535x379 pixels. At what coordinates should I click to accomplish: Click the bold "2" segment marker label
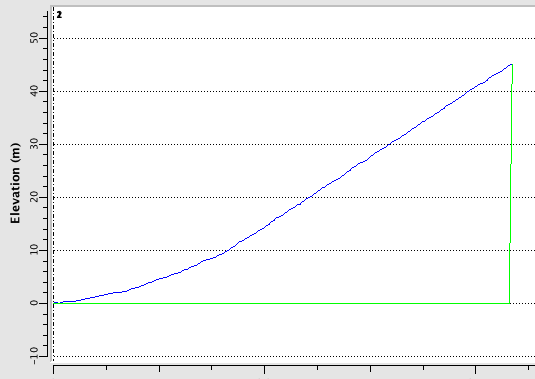point(59,15)
